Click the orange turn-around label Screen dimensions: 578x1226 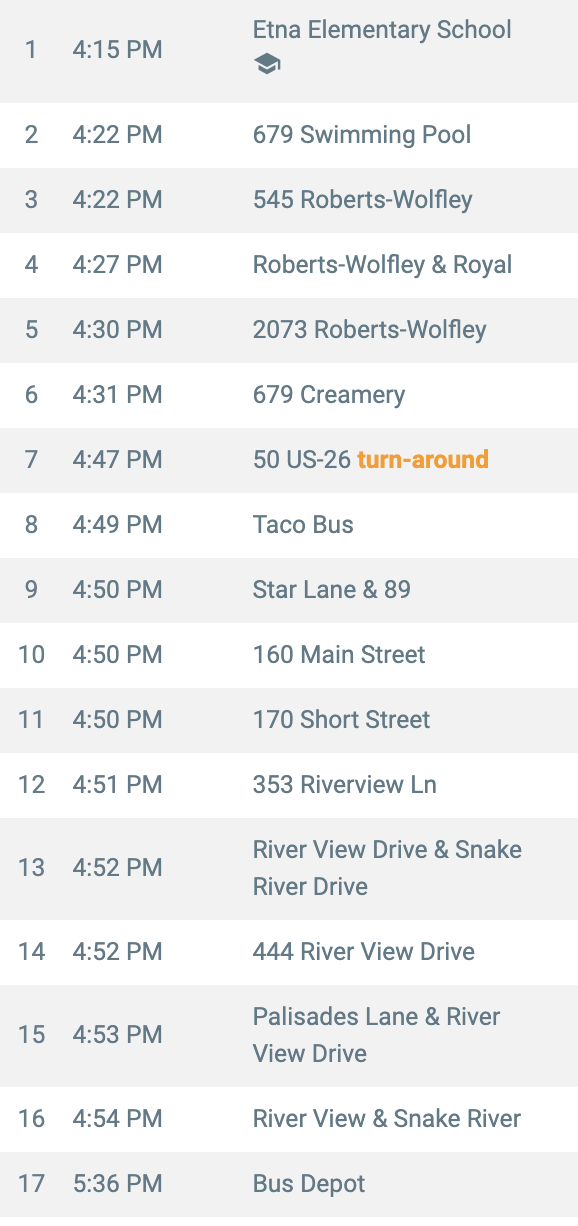(423, 460)
